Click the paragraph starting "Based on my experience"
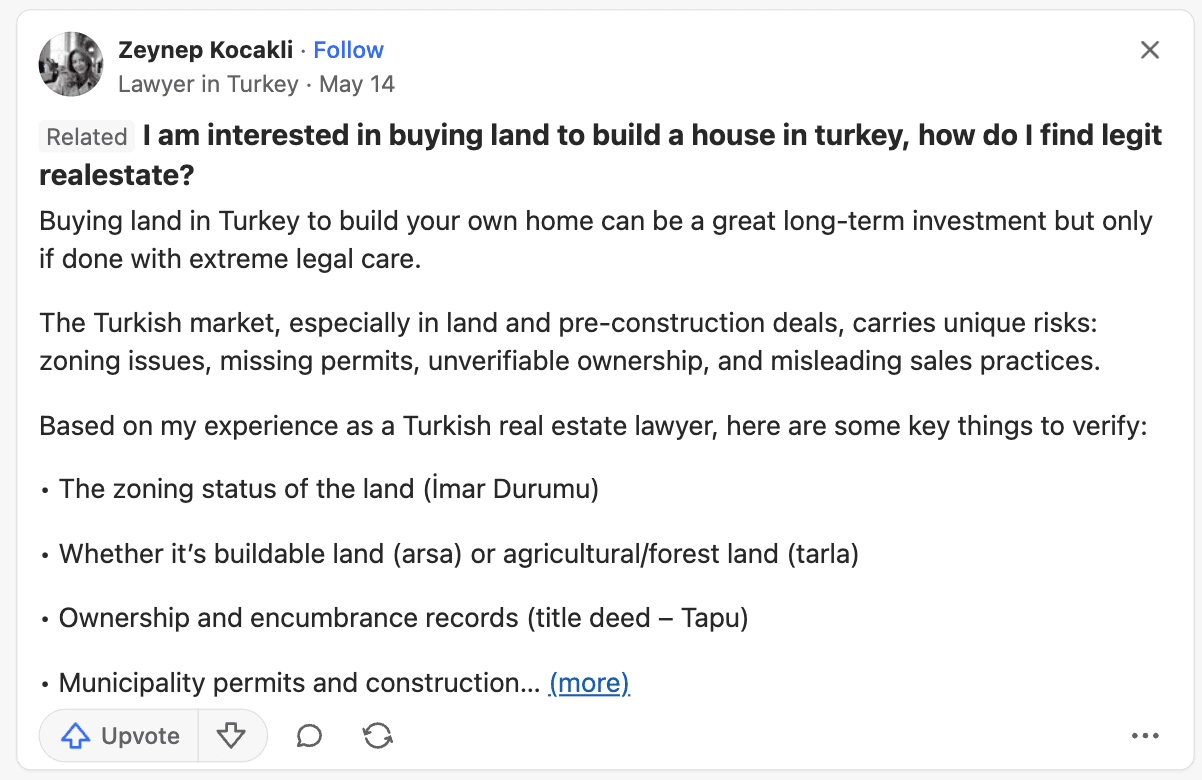 592,426
